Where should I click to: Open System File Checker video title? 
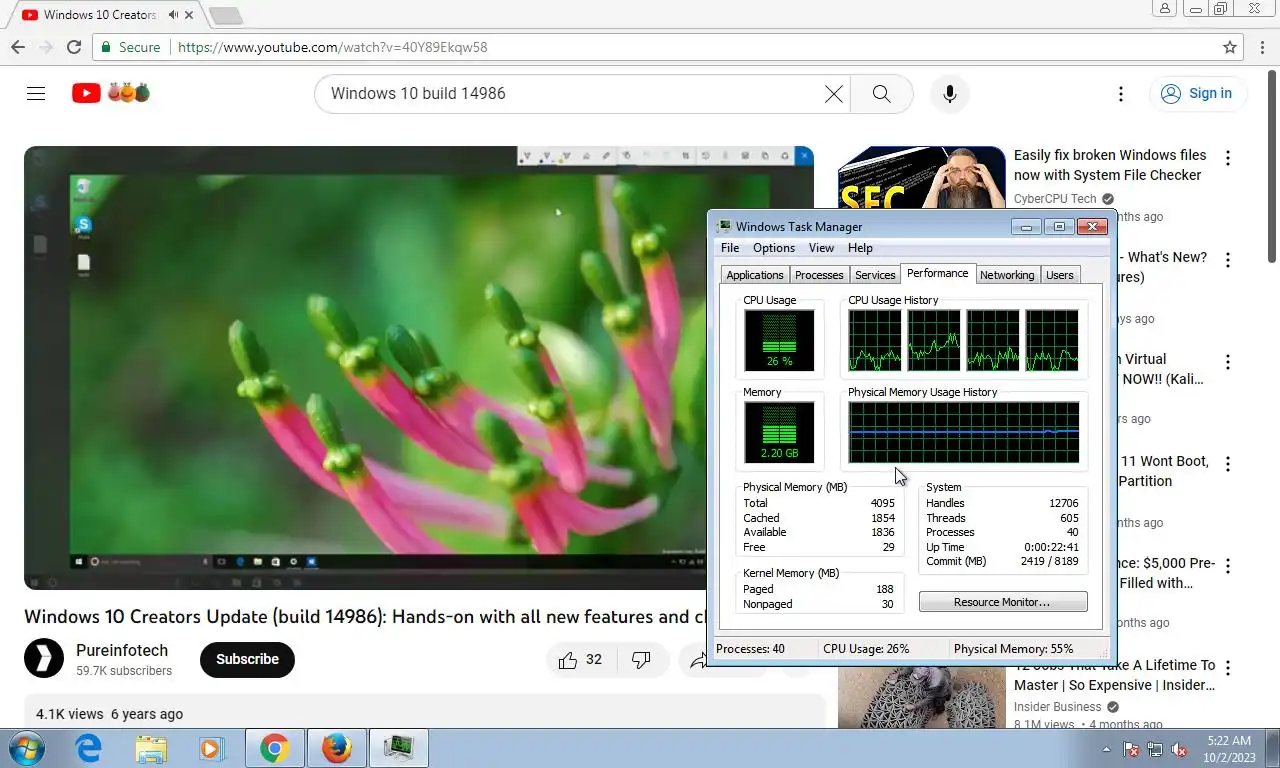1110,165
